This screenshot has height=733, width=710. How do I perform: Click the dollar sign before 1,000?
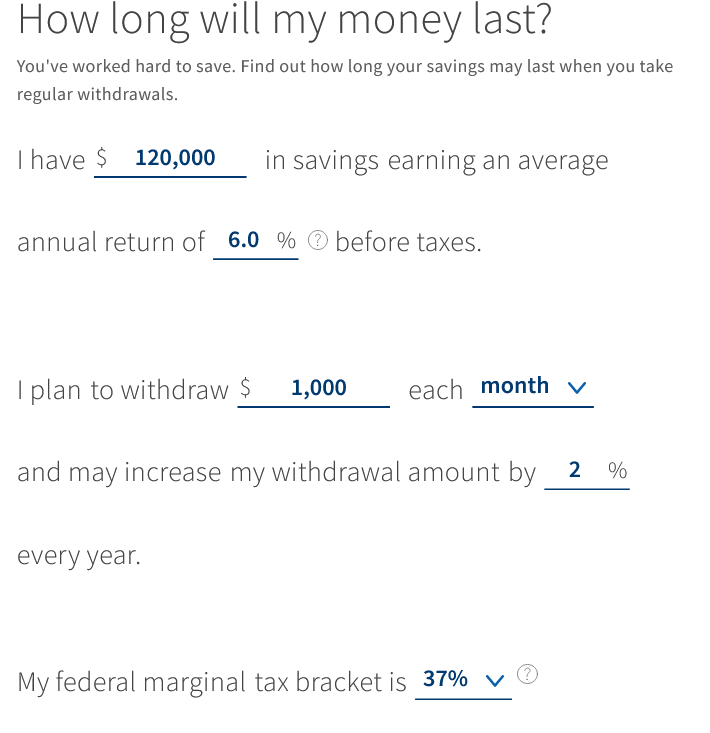[245, 388]
